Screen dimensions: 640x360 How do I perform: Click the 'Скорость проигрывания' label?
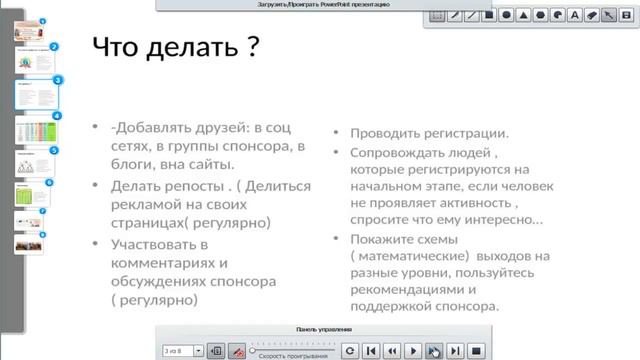click(293, 356)
